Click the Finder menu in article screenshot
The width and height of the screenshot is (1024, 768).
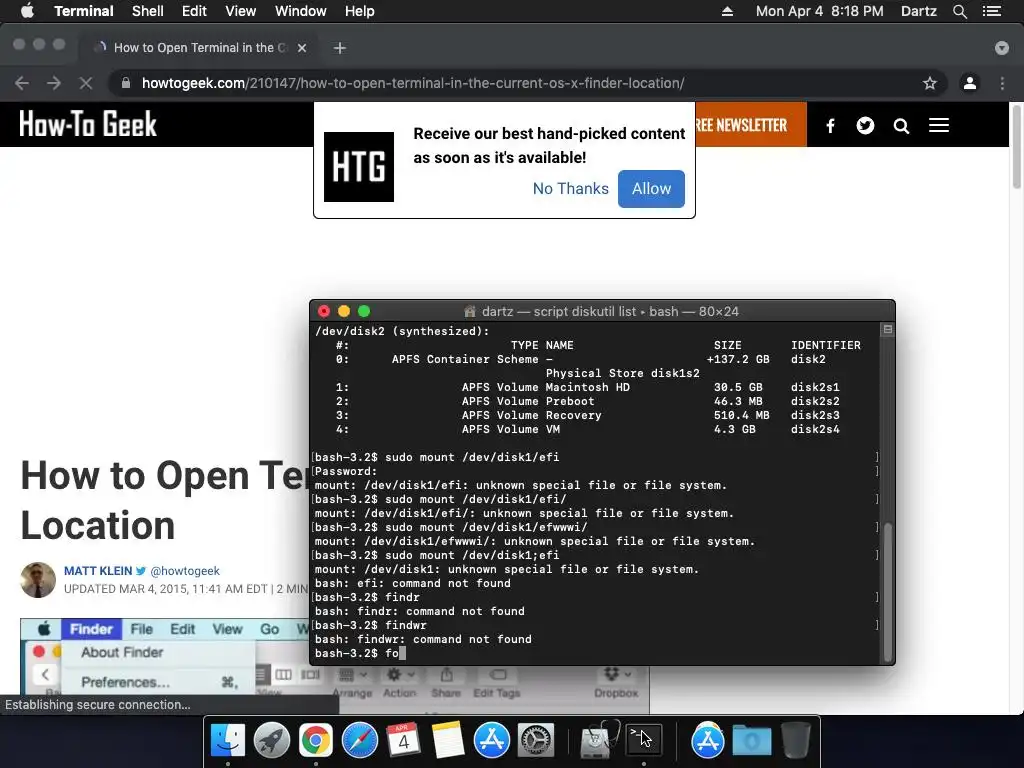tap(91, 629)
